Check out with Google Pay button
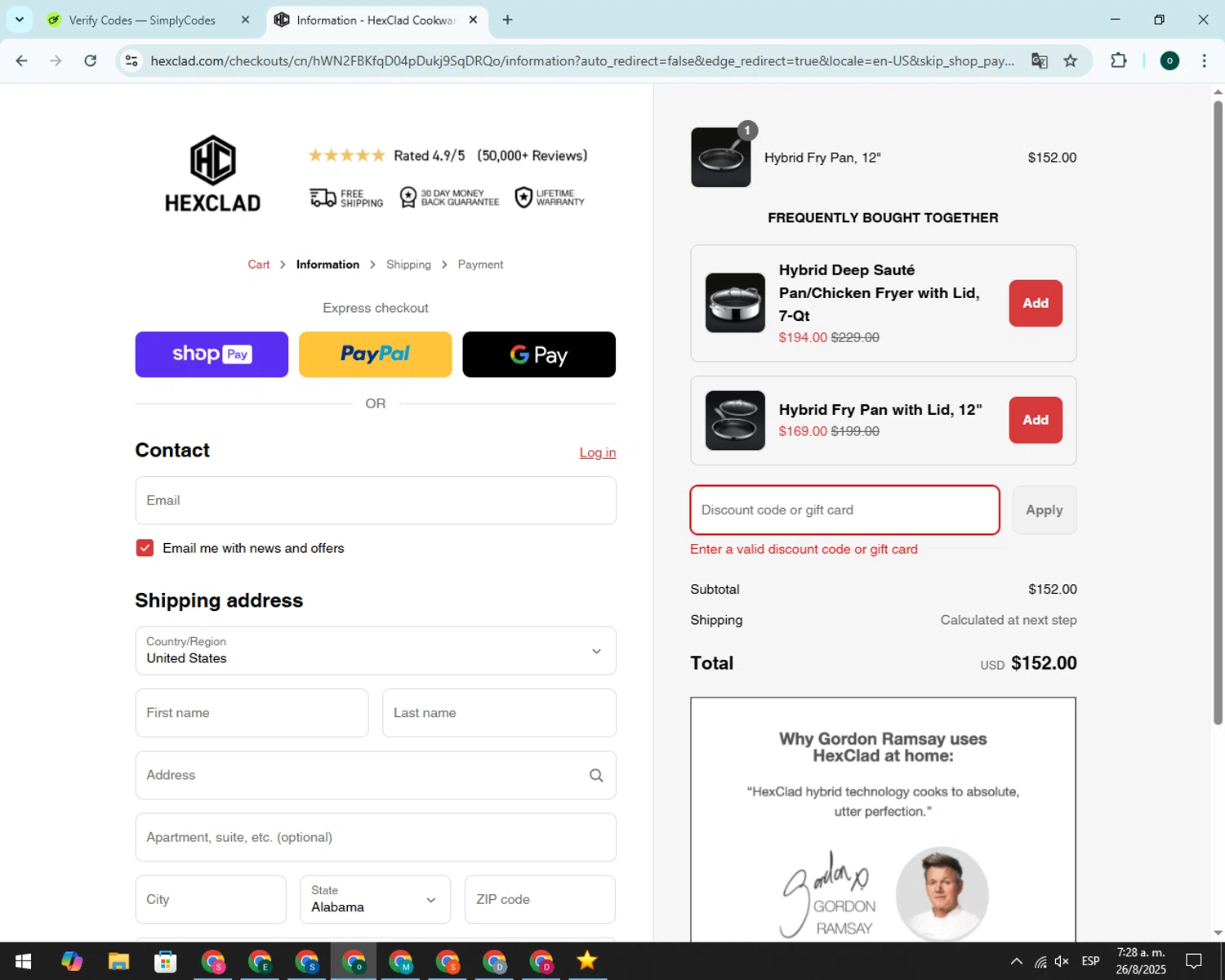This screenshot has width=1225, height=980. pos(539,354)
